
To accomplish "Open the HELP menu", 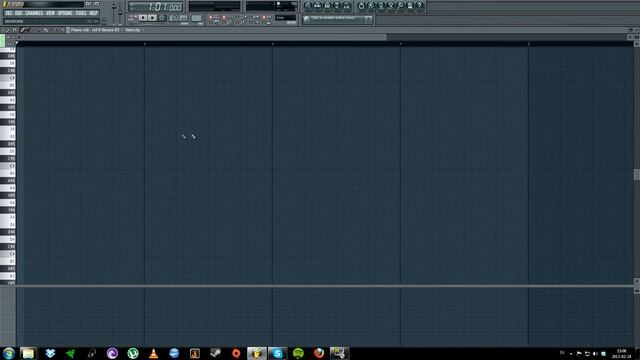I will pos(93,13).
